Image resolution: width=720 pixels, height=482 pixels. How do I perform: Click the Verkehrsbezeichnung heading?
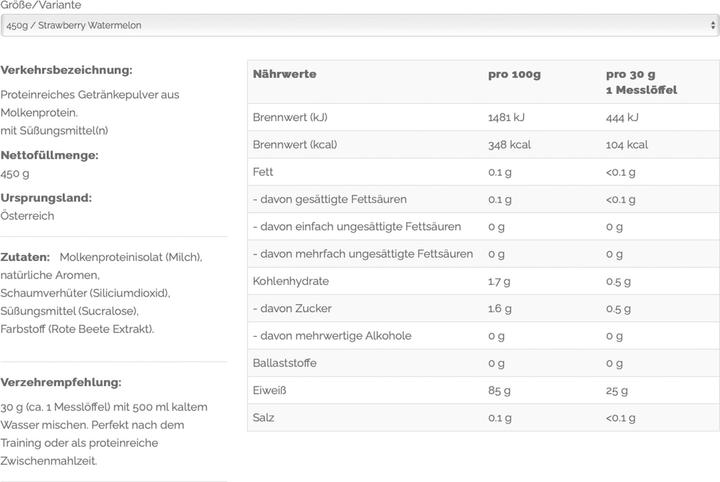tap(67, 70)
